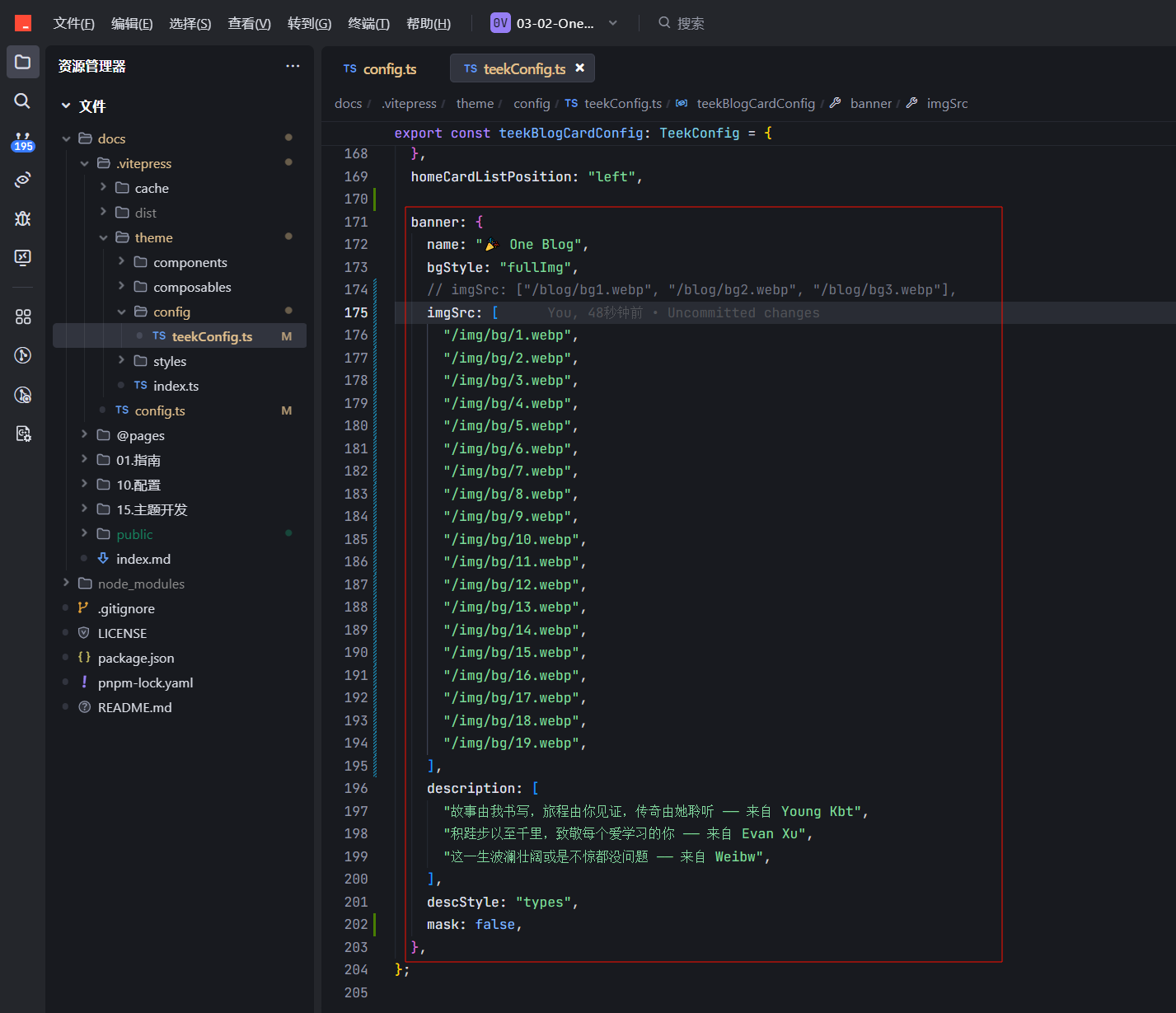Screen dimensions: 1176x1013
Task: Click the red app logo icon
Action: [23, 23]
